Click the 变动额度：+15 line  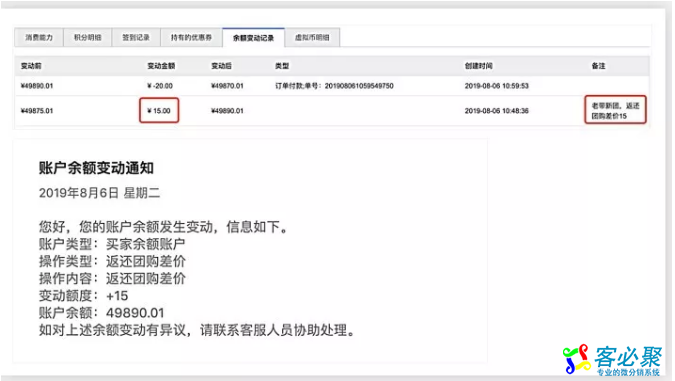tap(84, 296)
